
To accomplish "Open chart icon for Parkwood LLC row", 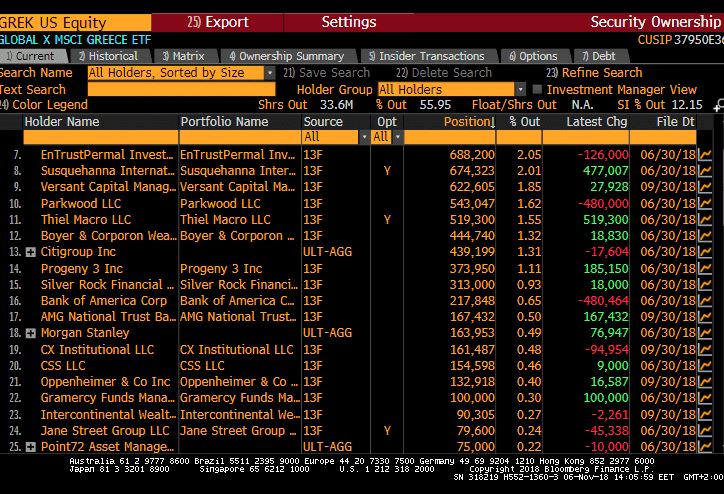I will click(x=705, y=204).
